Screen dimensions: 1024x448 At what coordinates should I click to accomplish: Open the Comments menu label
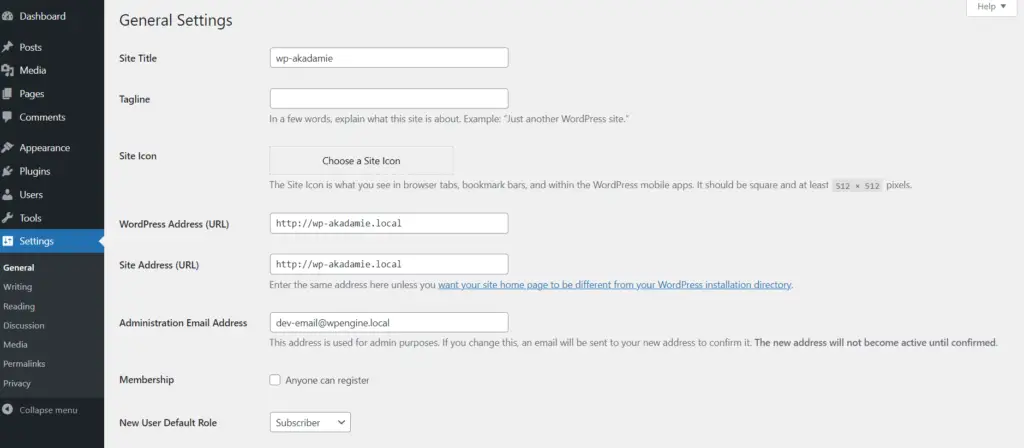pyautogui.click(x=42, y=118)
